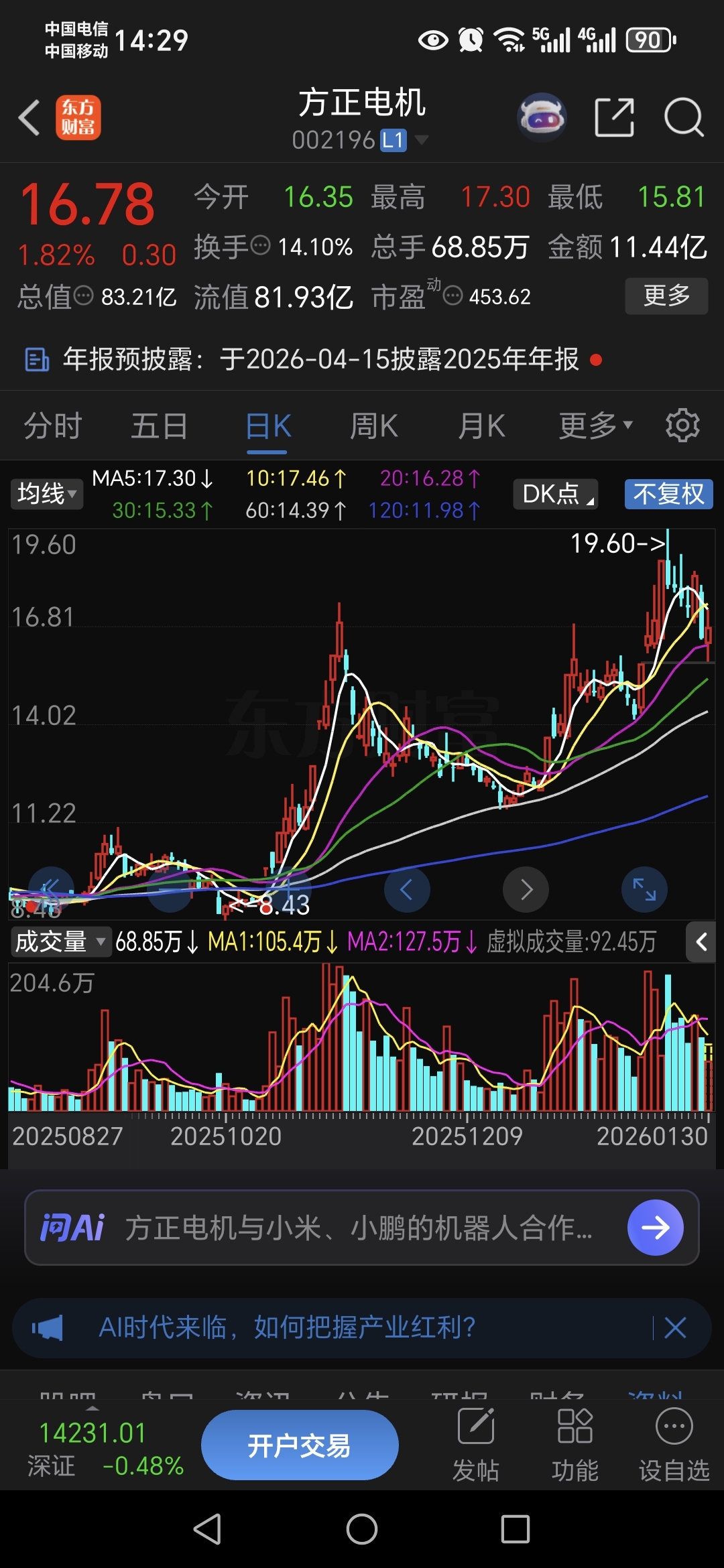Tap the 19.60 high marker on the chart
724x1568 pixels.
tap(618, 543)
